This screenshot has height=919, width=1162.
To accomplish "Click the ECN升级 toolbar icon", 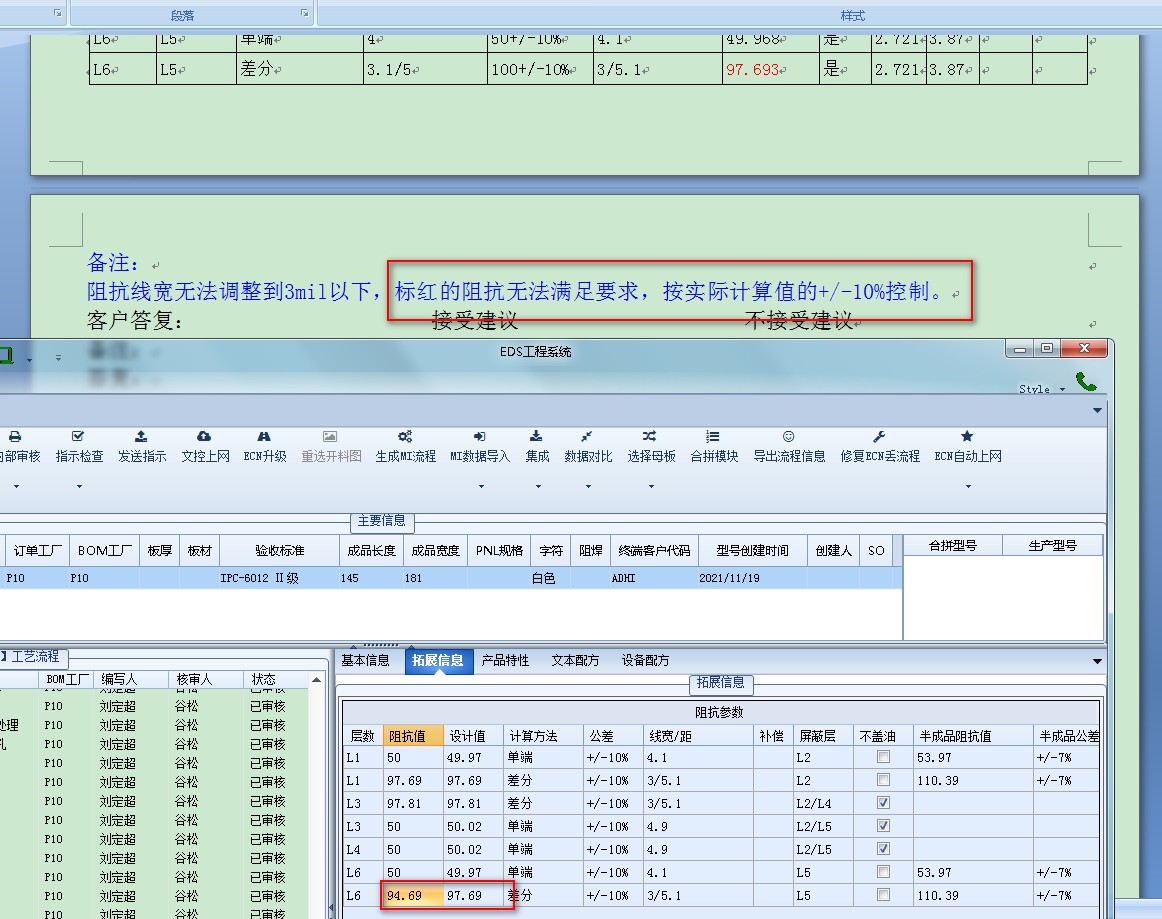I will [264, 437].
